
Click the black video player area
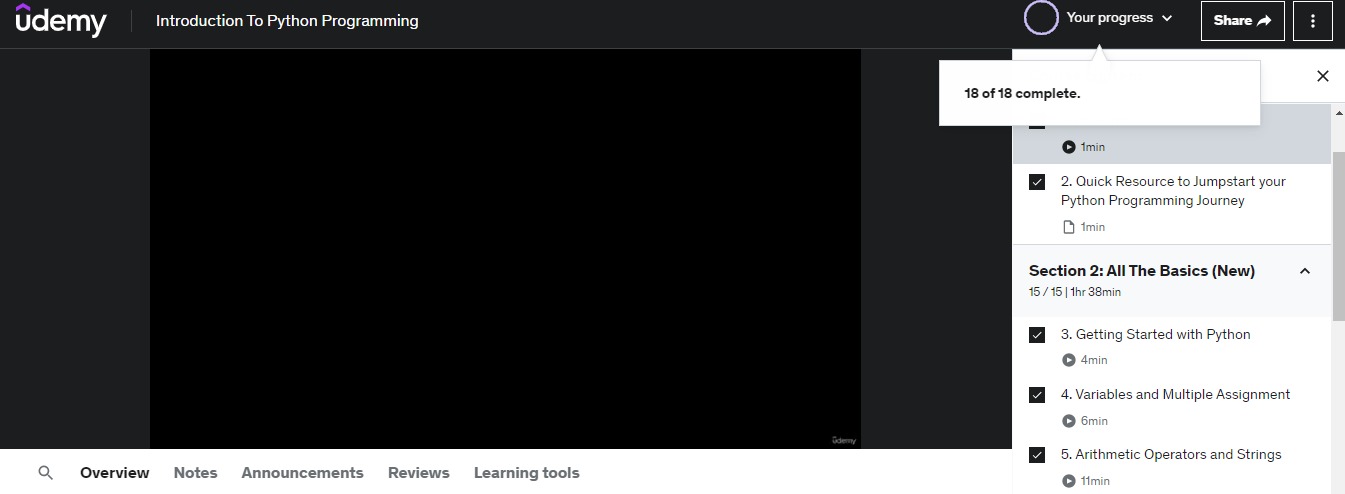tap(505, 248)
